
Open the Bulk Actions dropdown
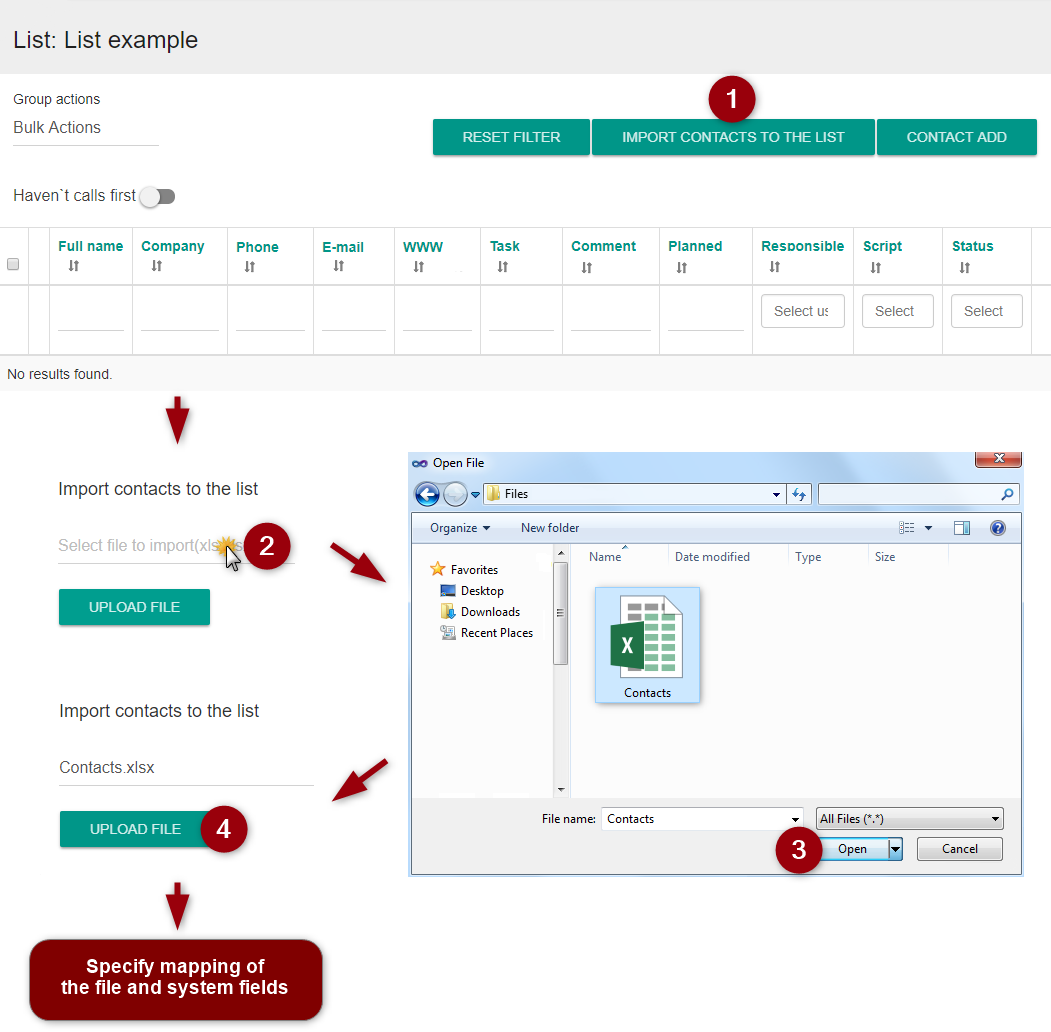pyautogui.click(x=85, y=128)
